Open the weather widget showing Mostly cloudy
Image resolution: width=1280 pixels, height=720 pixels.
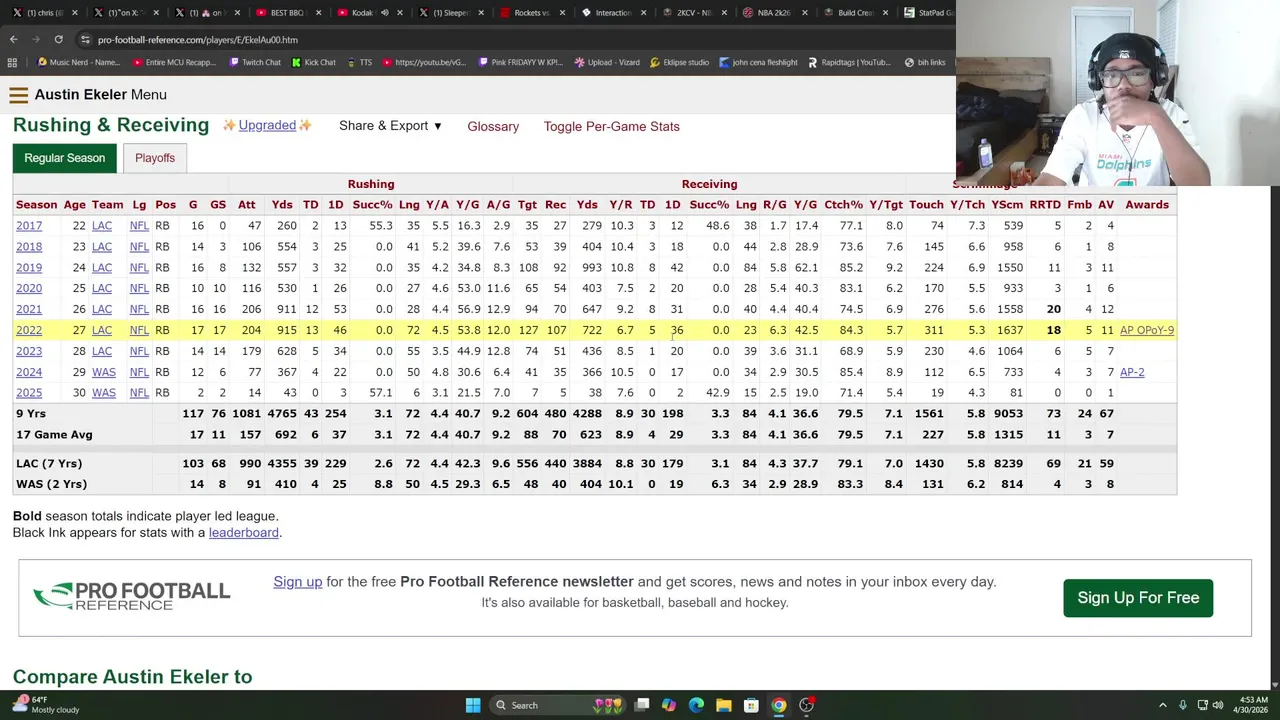tap(44, 705)
